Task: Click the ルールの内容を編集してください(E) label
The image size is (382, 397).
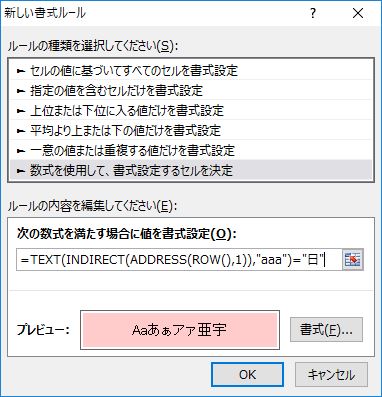Action: (x=92, y=206)
